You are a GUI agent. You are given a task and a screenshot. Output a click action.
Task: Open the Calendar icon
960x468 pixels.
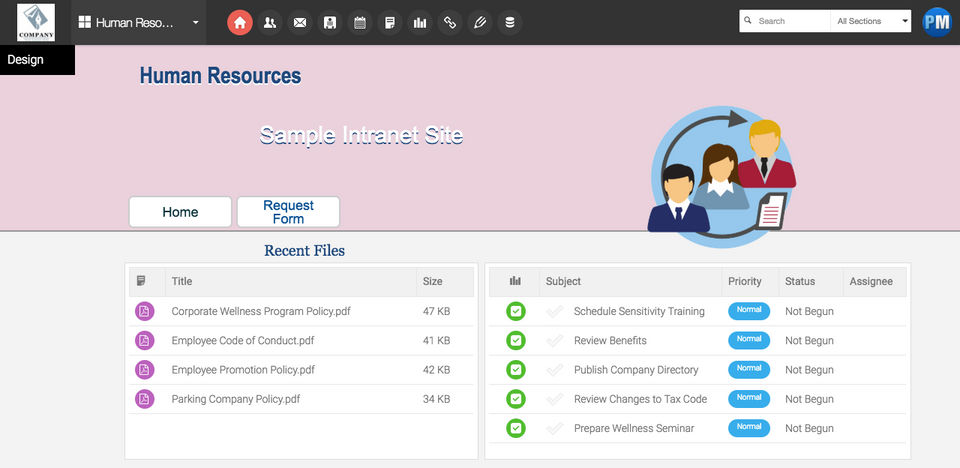point(360,23)
